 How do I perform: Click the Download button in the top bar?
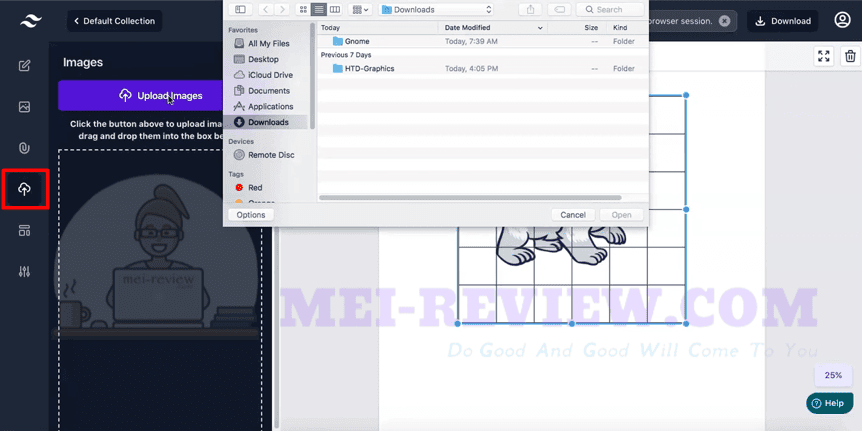point(783,21)
